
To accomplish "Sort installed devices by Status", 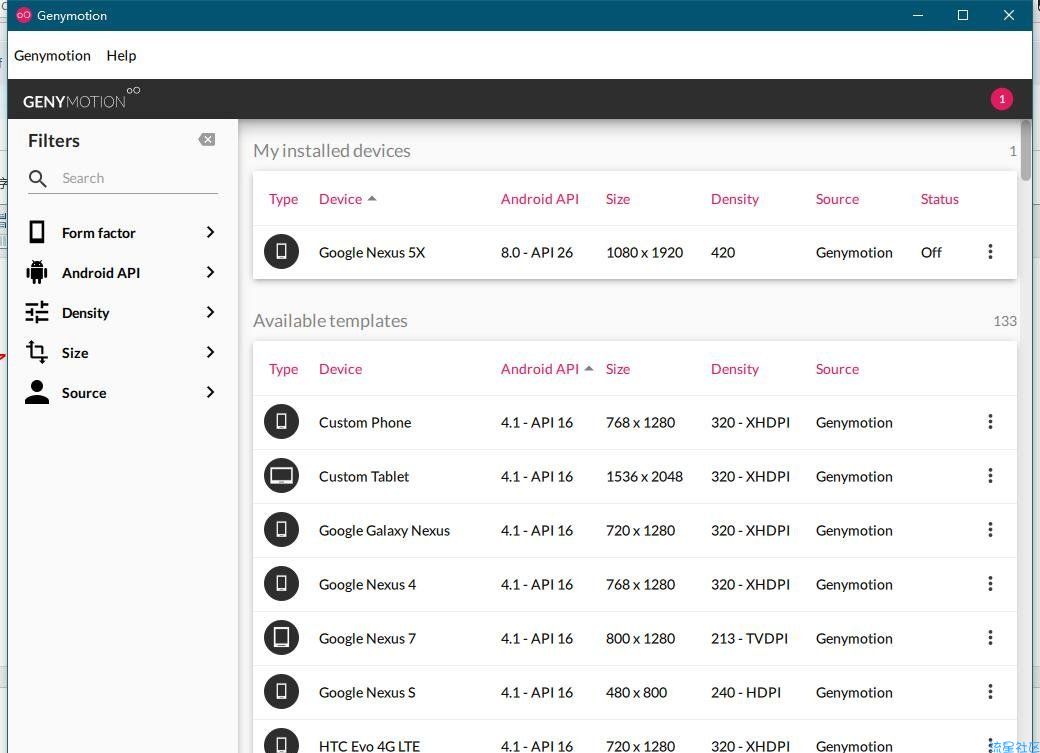I will click(939, 199).
